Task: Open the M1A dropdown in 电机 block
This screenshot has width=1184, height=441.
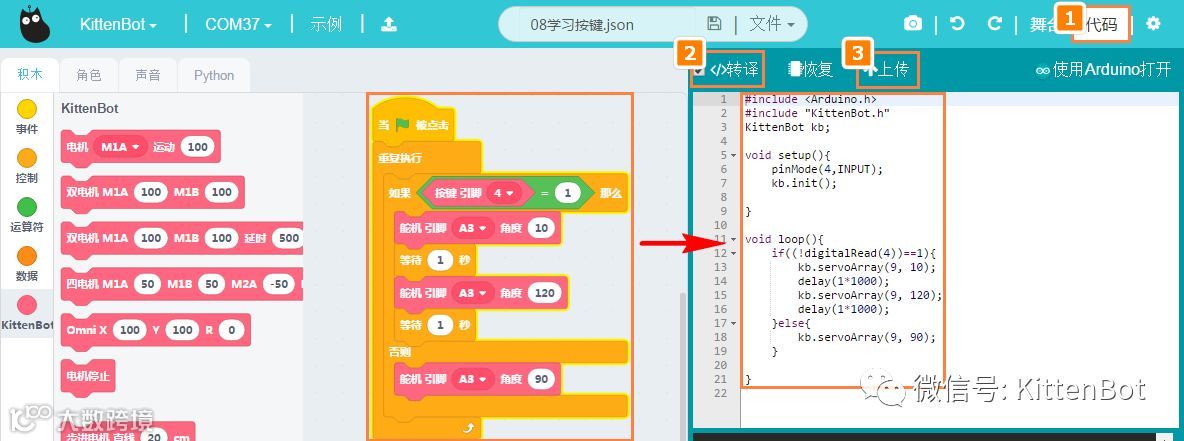Action: coord(120,147)
